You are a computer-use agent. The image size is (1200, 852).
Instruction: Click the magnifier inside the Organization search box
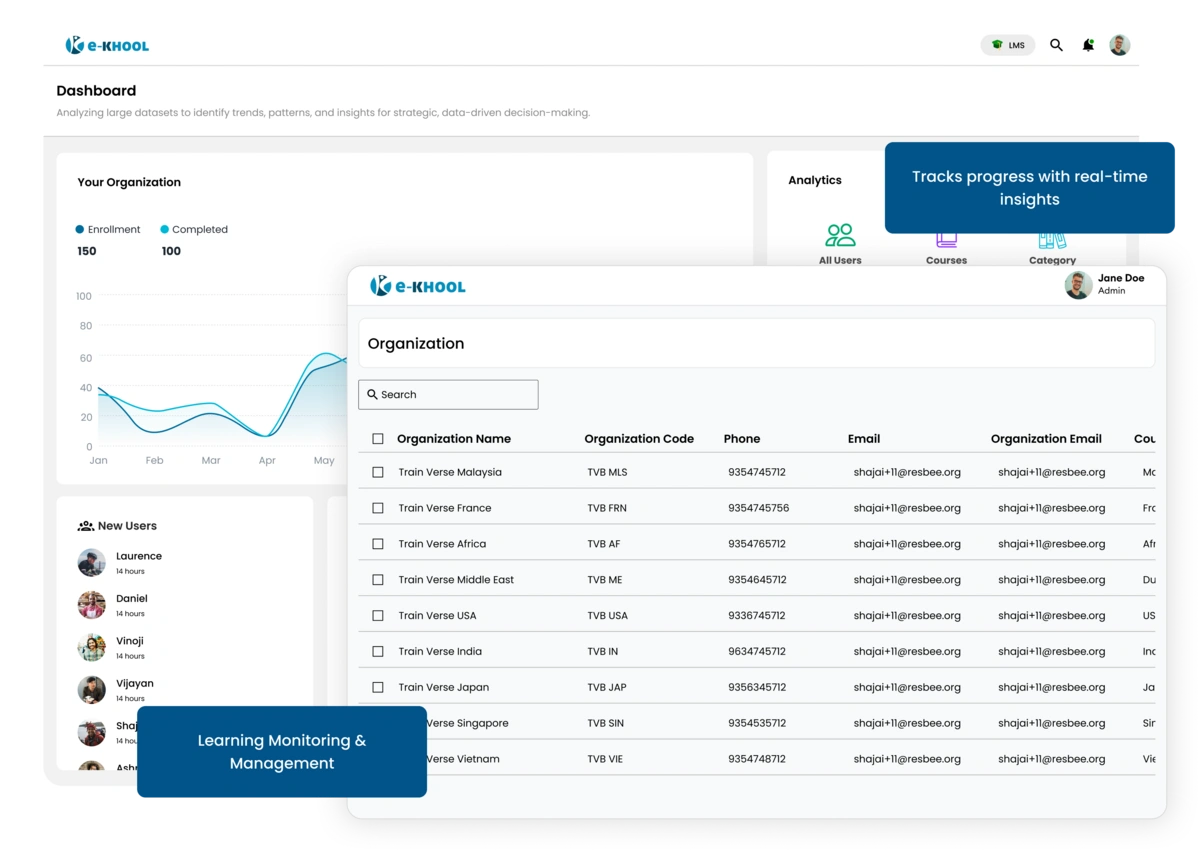[x=371, y=394]
